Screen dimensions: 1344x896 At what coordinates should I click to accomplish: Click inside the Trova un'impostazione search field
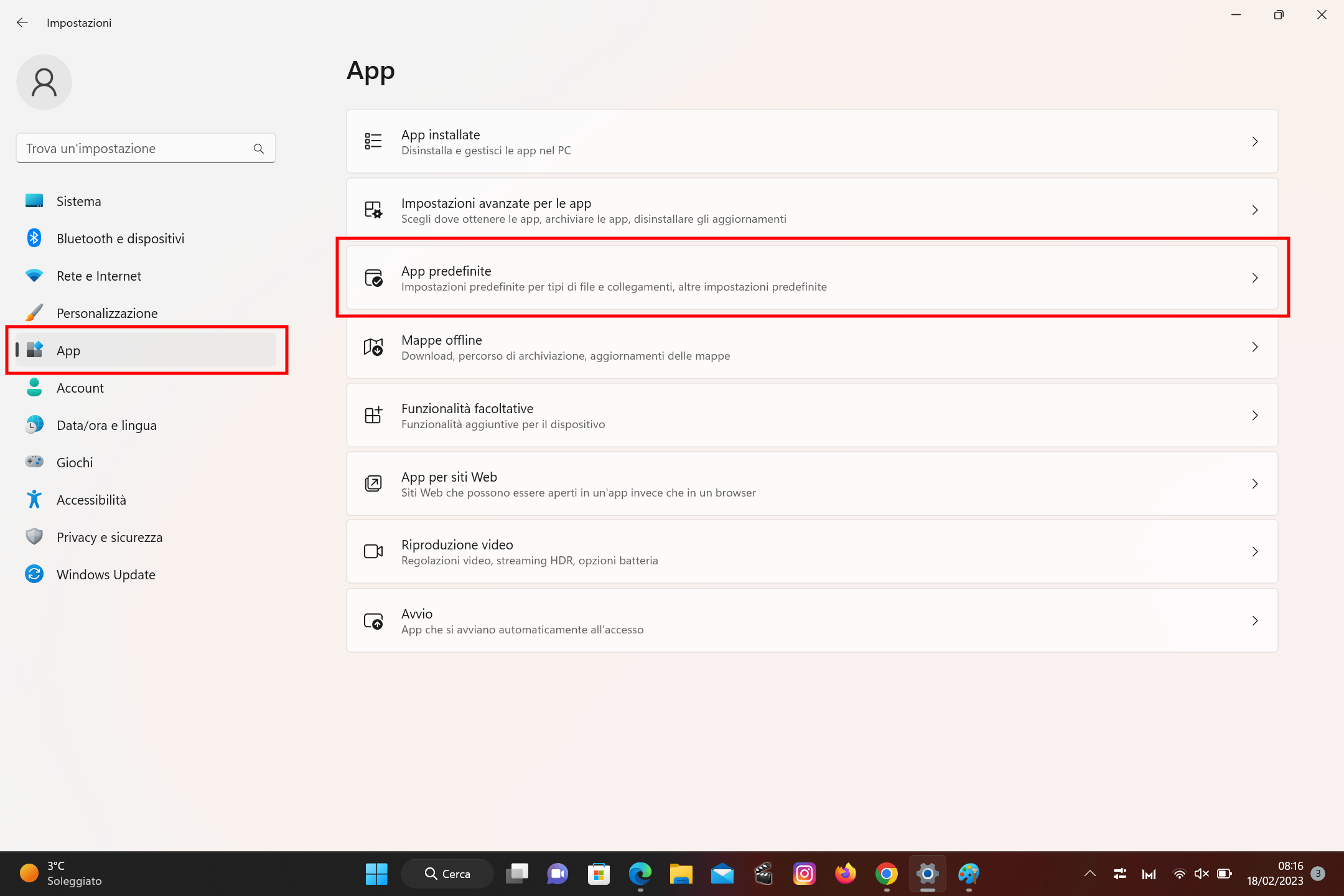point(124,148)
